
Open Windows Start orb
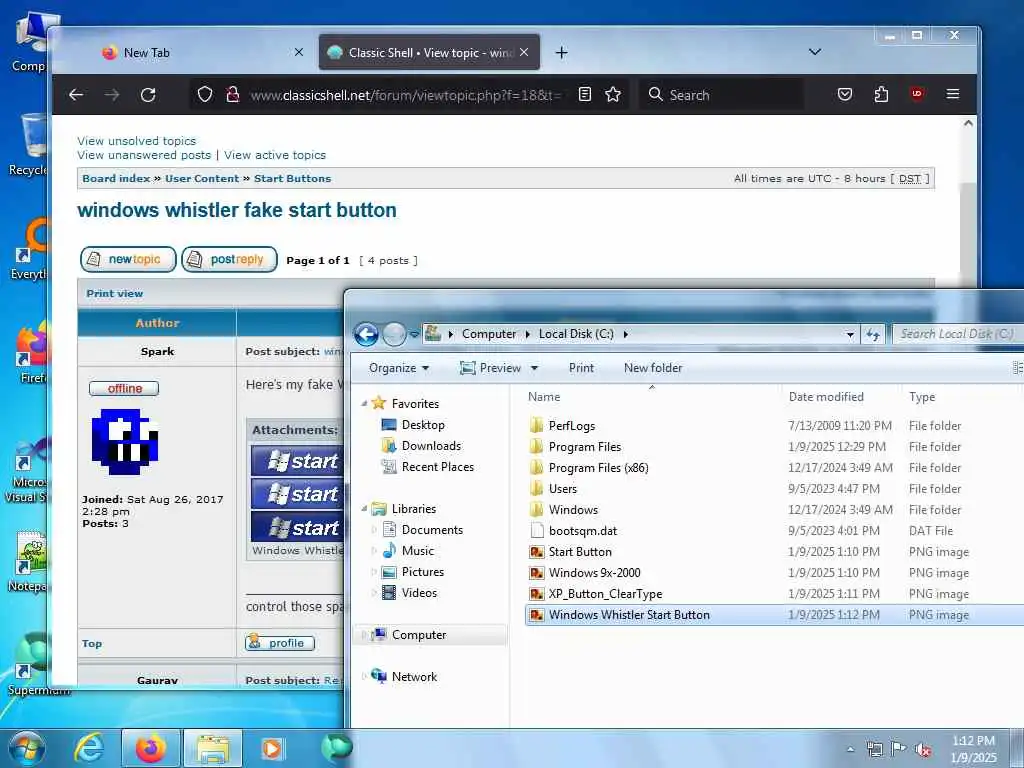click(25, 748)
